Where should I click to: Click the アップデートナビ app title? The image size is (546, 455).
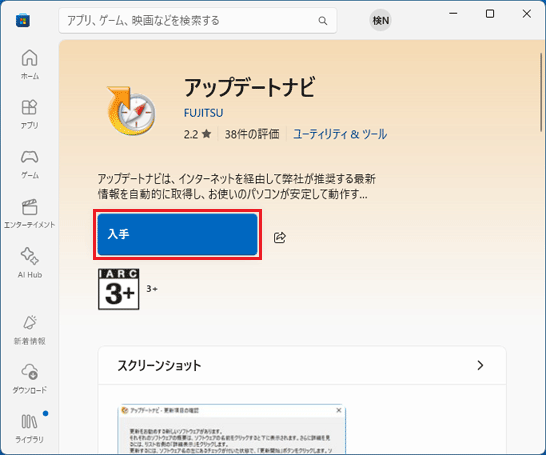pos(249,87)
